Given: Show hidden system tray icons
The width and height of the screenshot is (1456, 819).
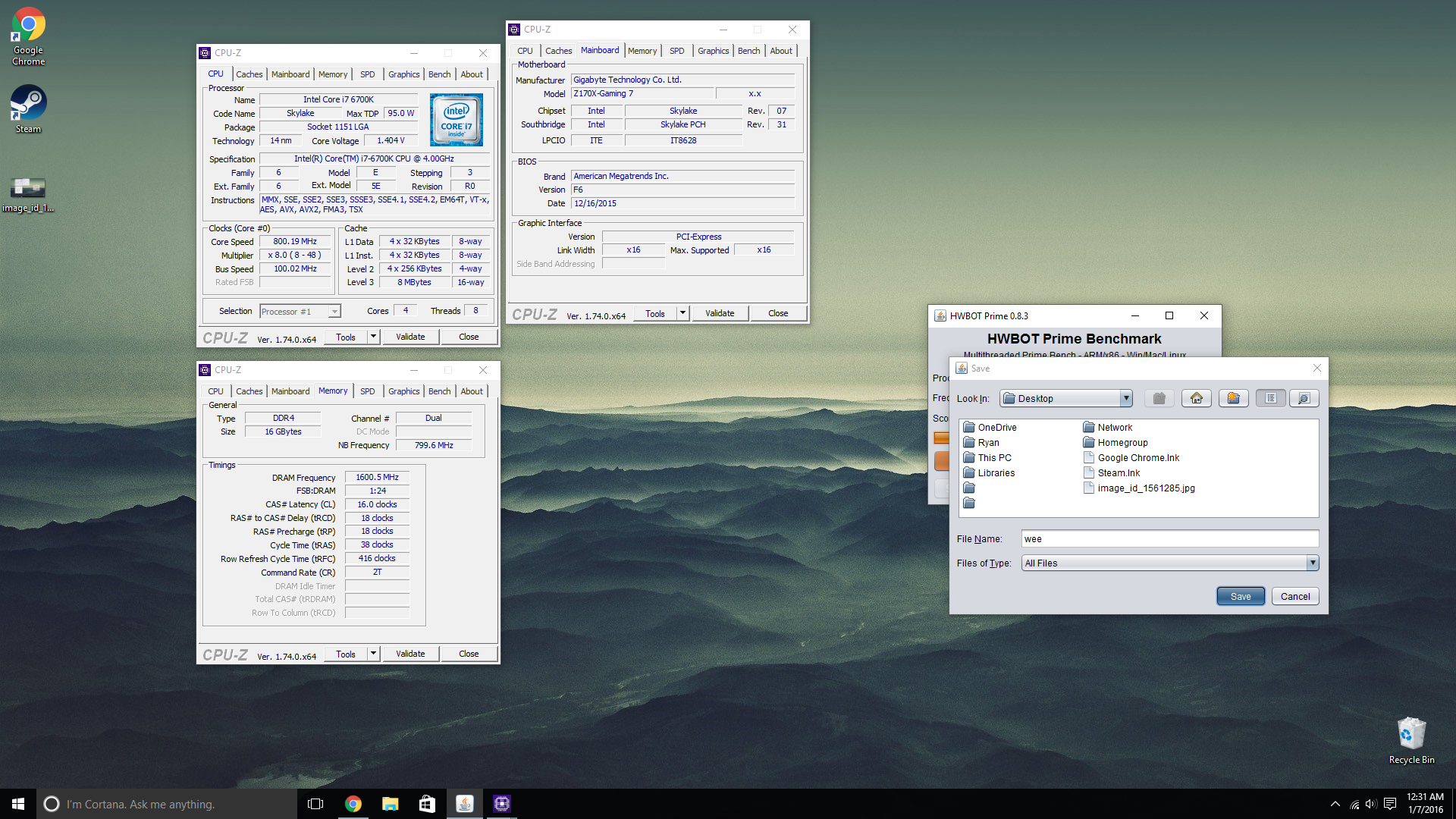Looking at the screenshot, I should [1335, 804].
